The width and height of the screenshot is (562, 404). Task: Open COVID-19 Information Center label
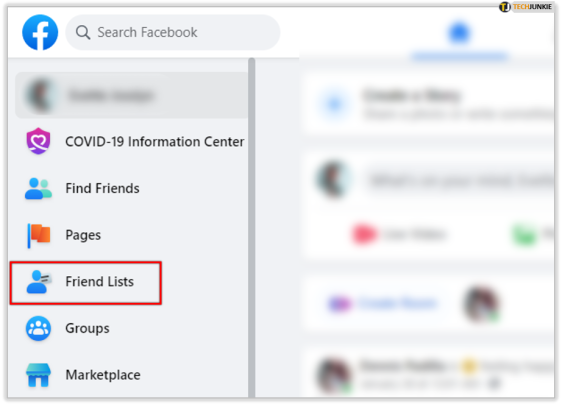coord(154,142)
